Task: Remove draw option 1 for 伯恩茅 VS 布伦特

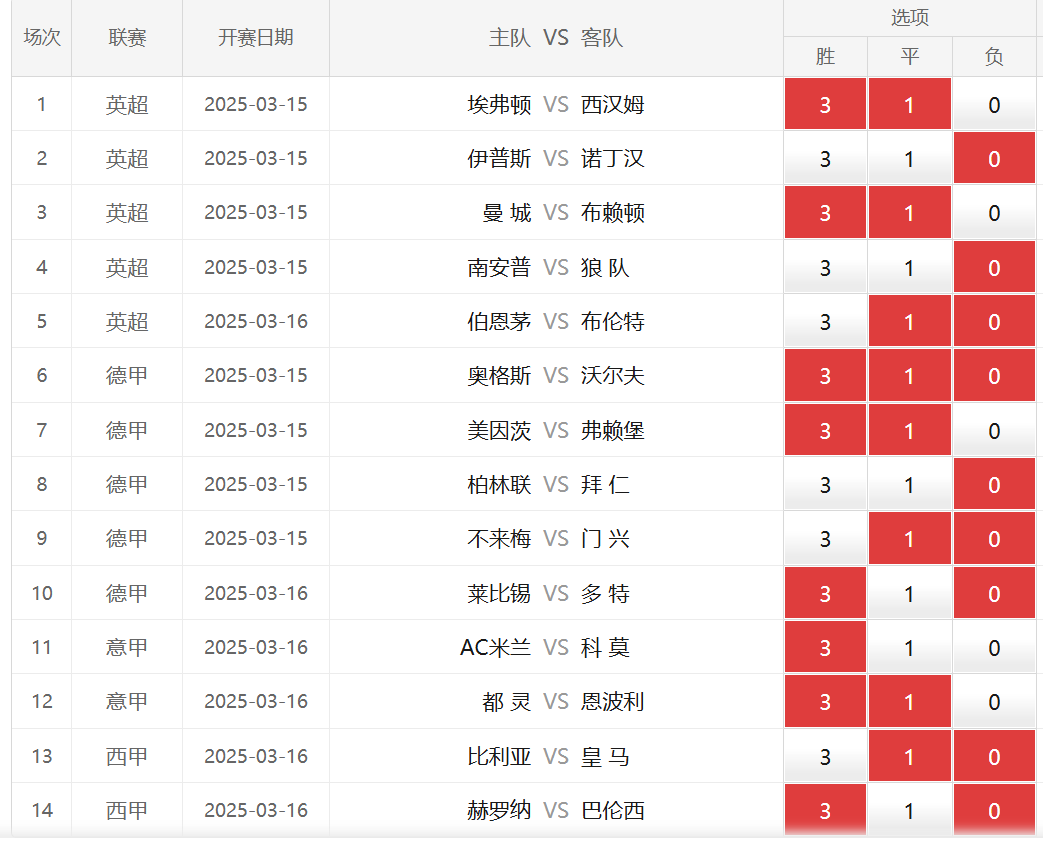Action: [909, 321]
